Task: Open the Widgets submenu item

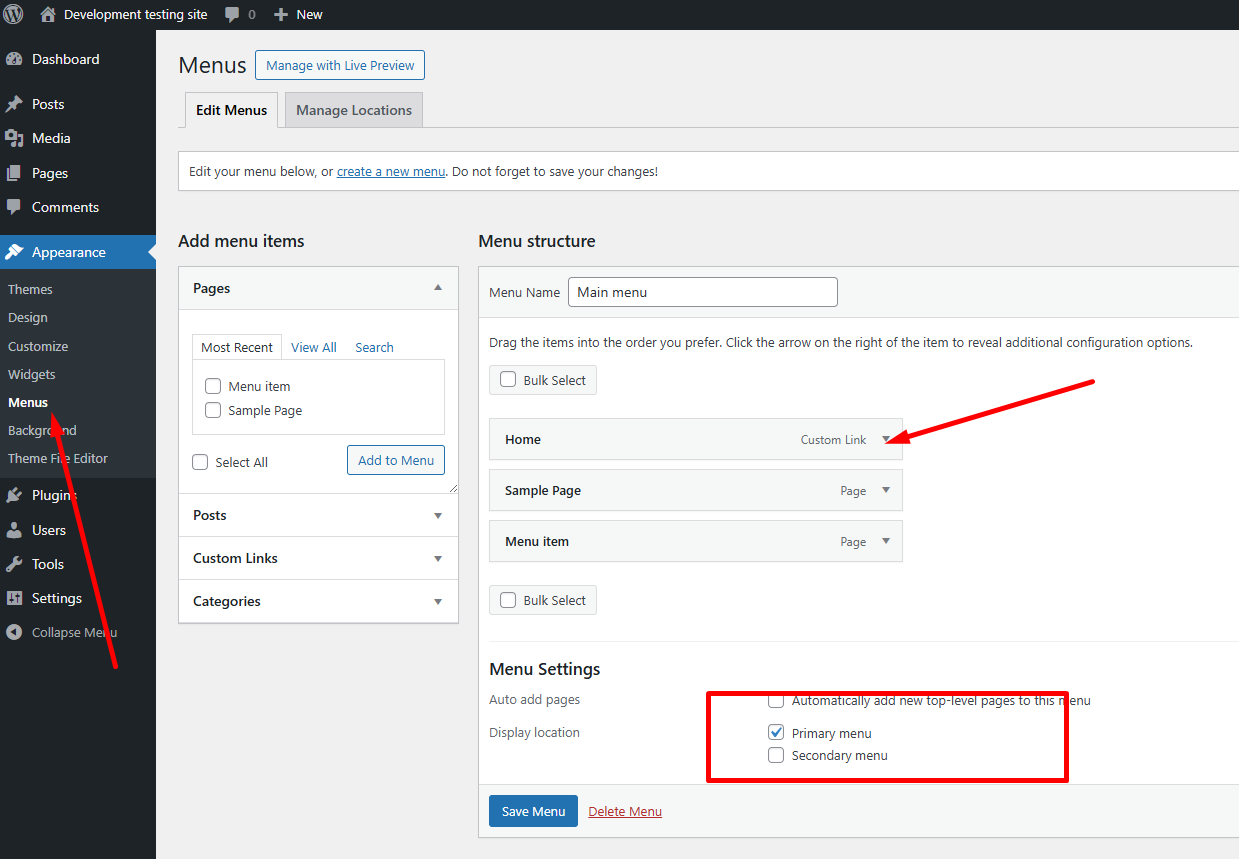Action: point(32,374)
